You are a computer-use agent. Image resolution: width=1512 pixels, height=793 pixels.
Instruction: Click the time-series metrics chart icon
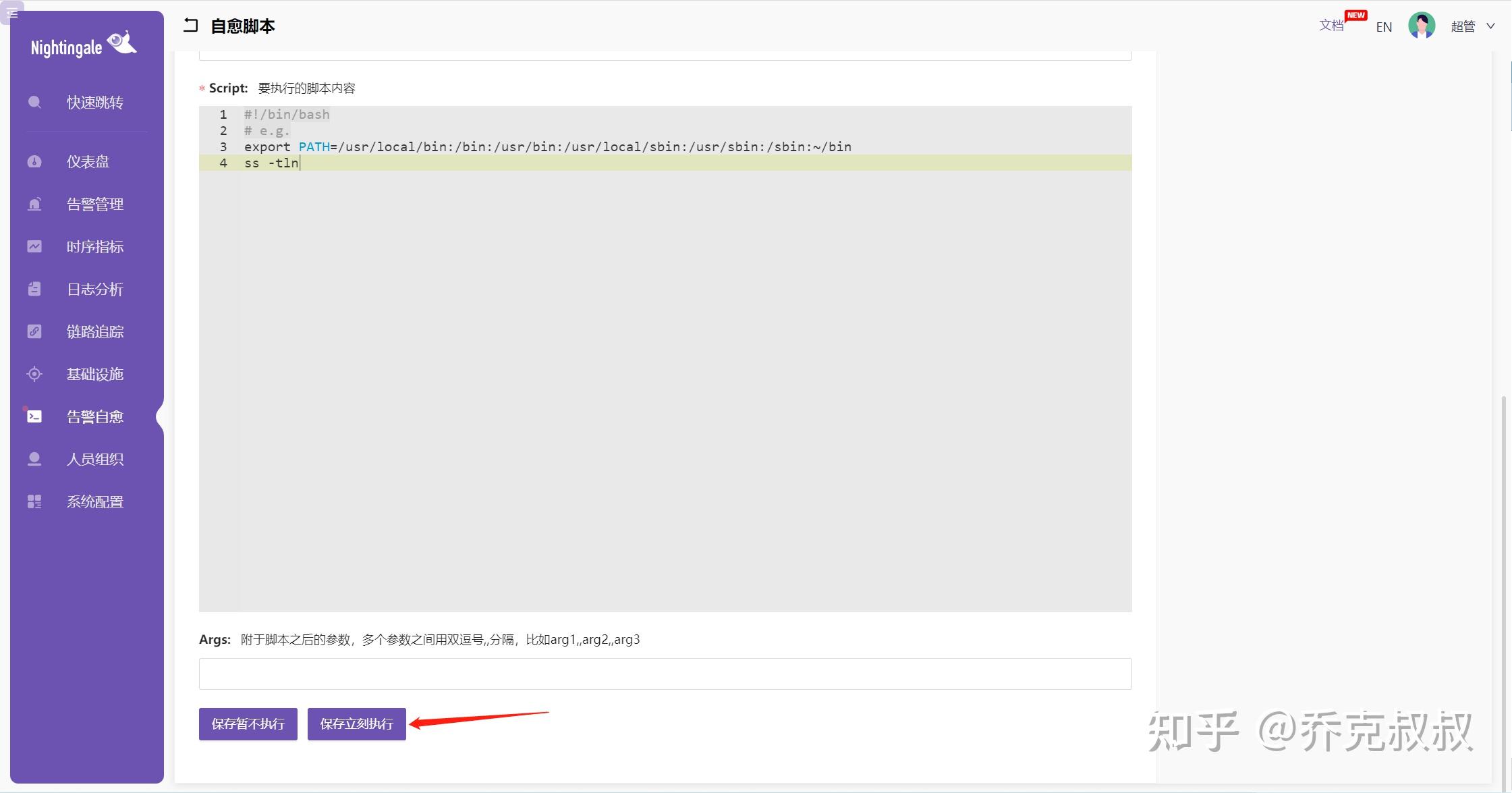(34, 247)
